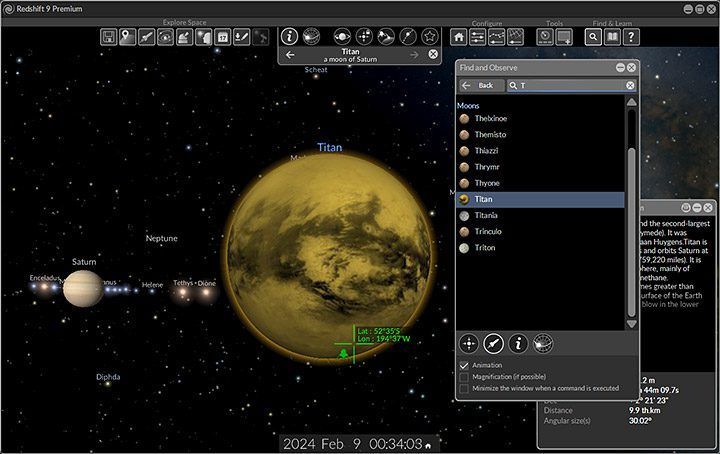Click the home icon beside the time display

[x=428, y=445]
